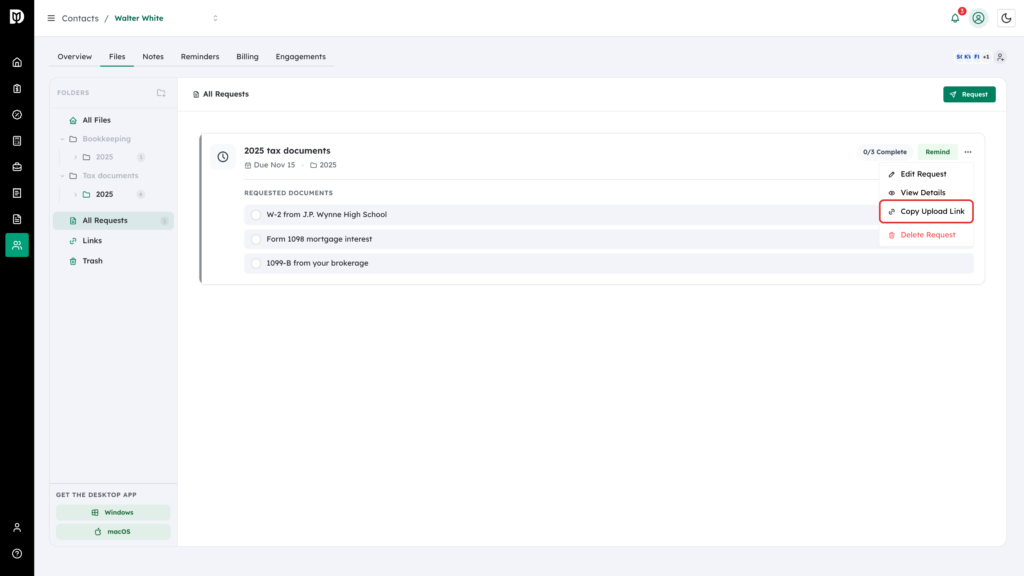Select All Requests in sidebar

click(113, 221)
